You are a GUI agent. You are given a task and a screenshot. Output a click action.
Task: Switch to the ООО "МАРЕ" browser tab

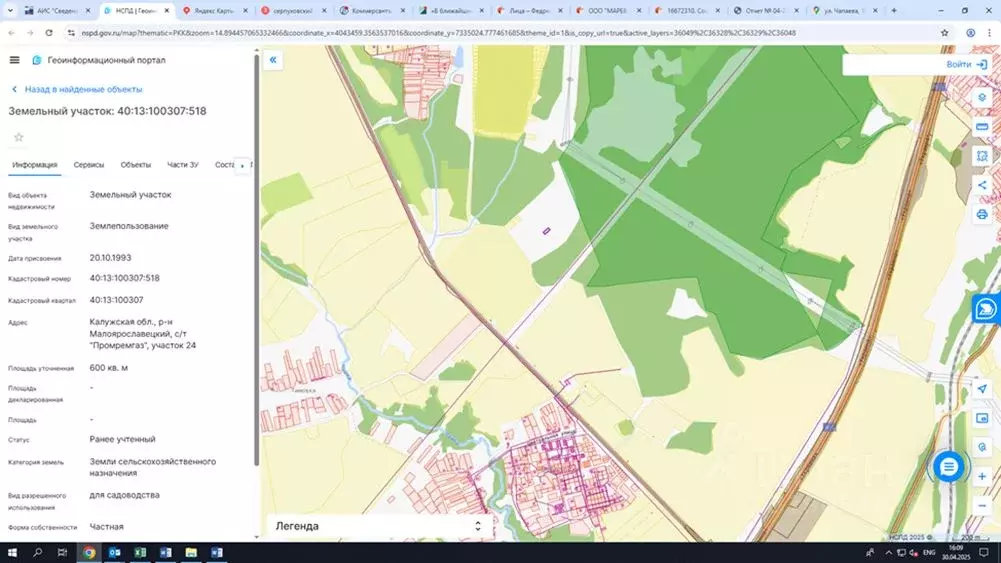[x=607, y=10]
